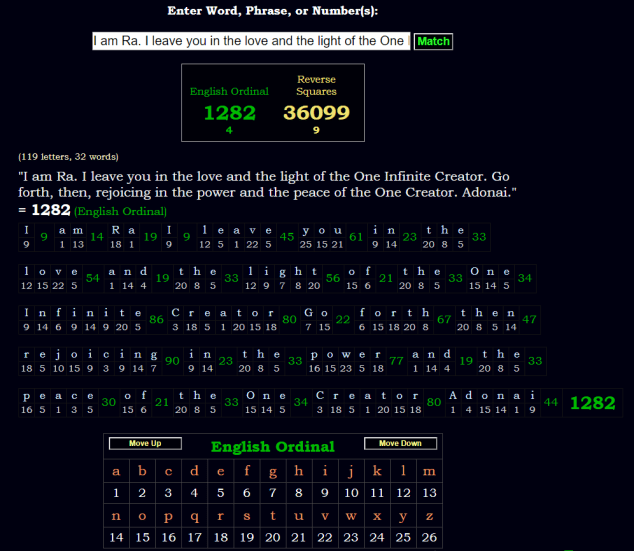Select the Reverse Squares cipher label

316,85
